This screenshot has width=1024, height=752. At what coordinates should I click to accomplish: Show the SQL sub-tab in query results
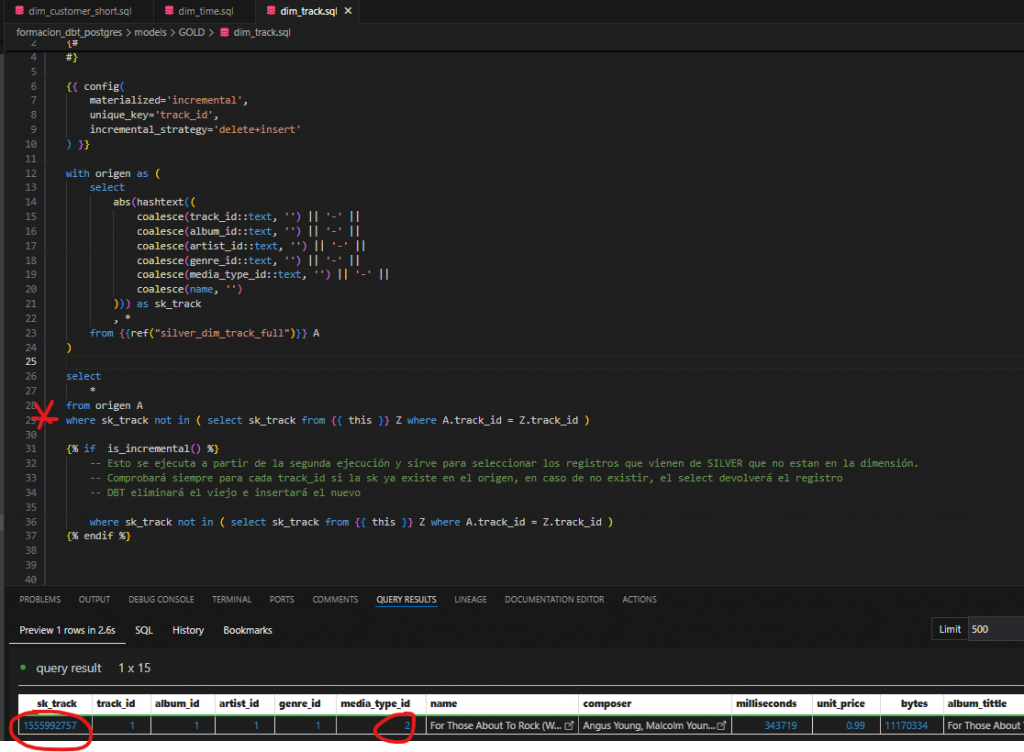pyautogui.click(x=144, y=630)
